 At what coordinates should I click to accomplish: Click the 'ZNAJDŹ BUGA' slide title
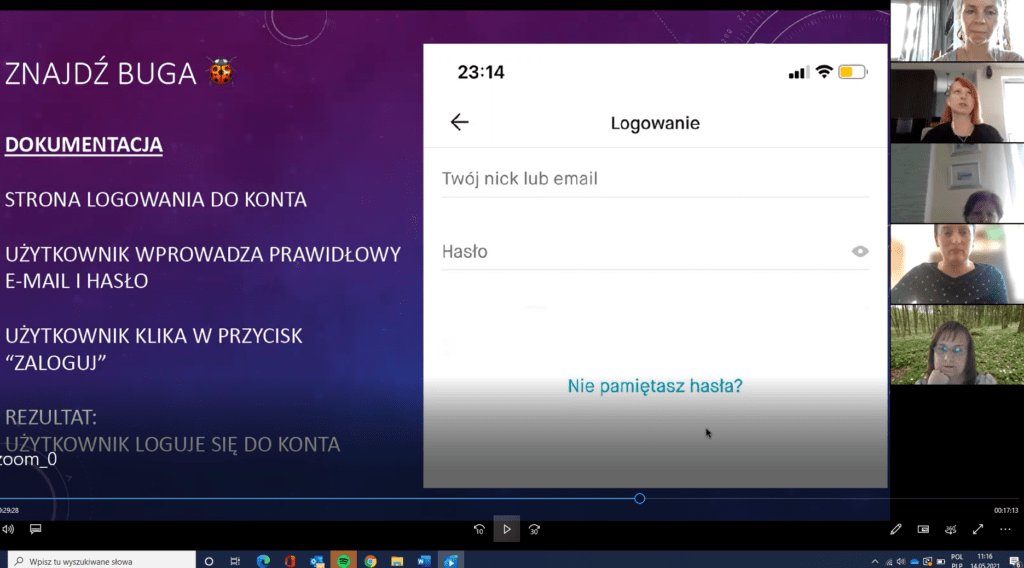(x=101, y=73)
